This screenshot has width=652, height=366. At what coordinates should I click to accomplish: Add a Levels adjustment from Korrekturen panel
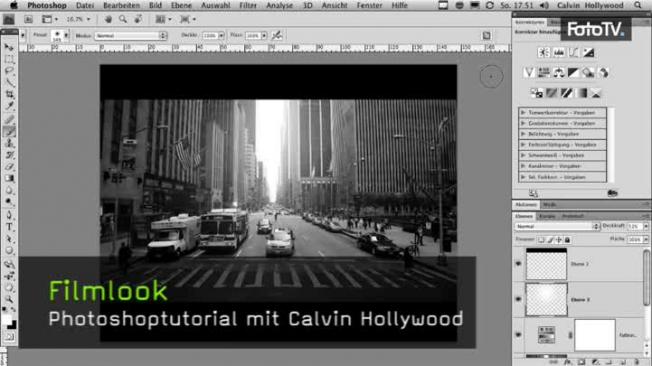pos(558,52)
